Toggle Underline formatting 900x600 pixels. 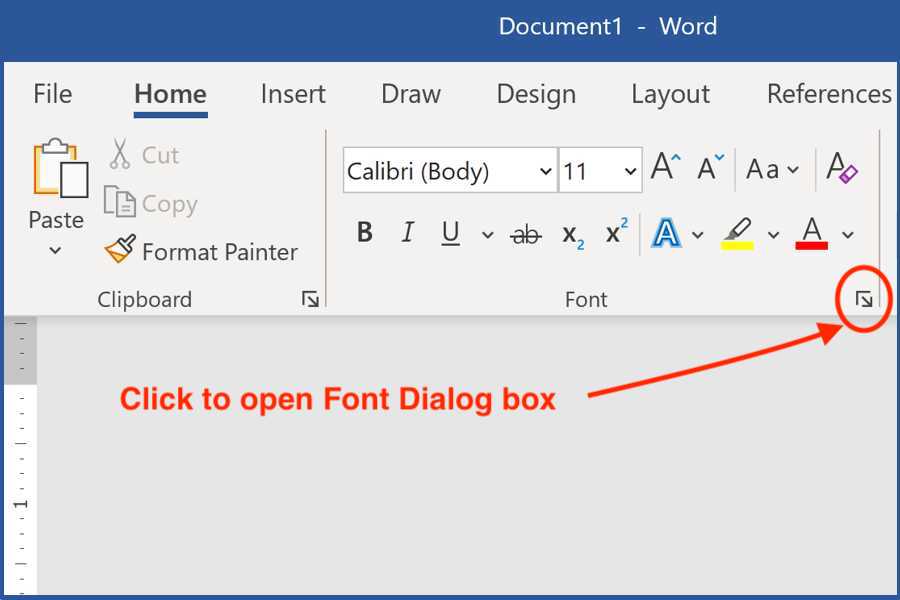451,233
